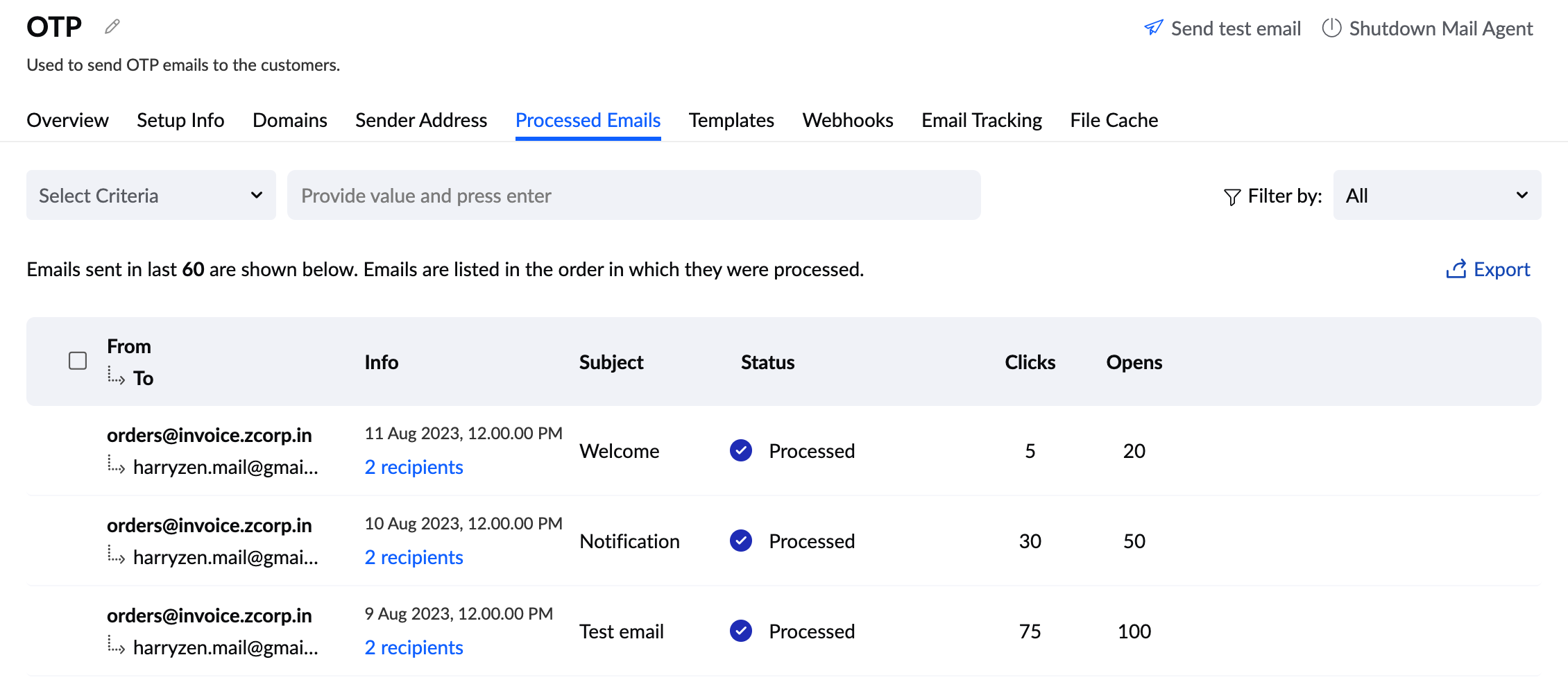Click the Export link
The height and width of the screenshot is (680, 1568).
coord(1502,269)
